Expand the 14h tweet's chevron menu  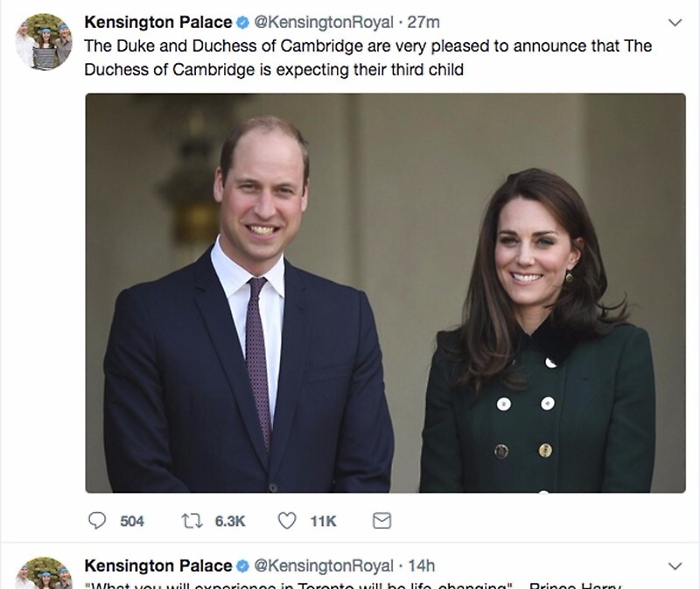point(674,566)
